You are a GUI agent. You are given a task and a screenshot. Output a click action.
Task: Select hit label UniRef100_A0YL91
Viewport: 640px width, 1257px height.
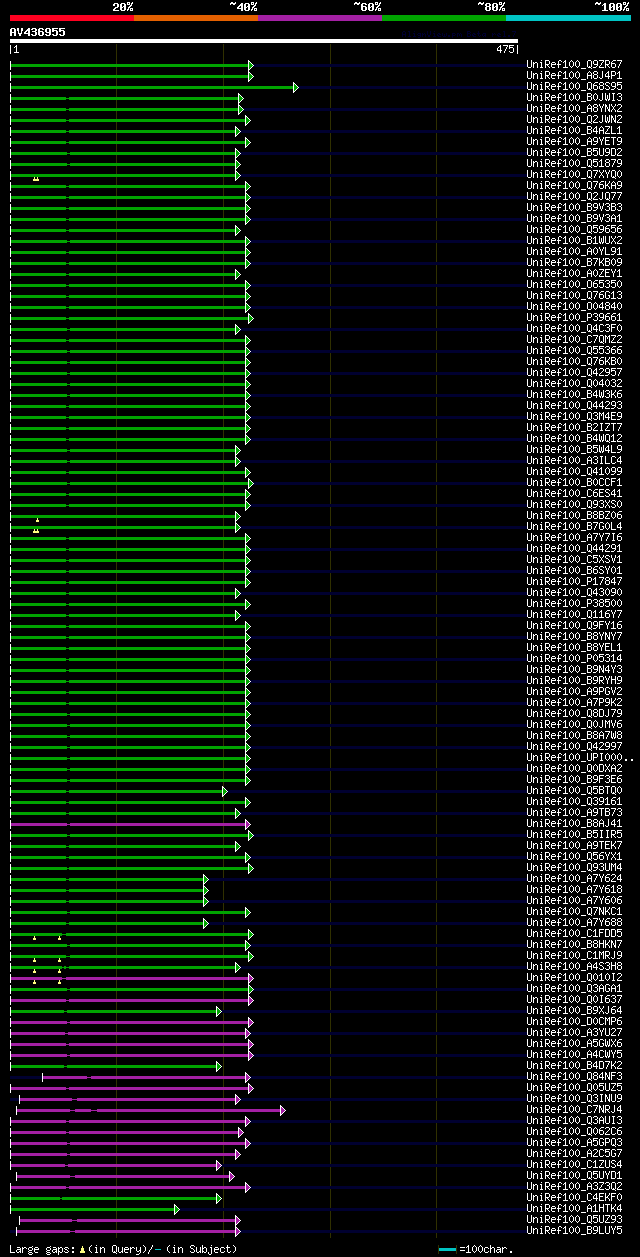[x=574, y=251]
